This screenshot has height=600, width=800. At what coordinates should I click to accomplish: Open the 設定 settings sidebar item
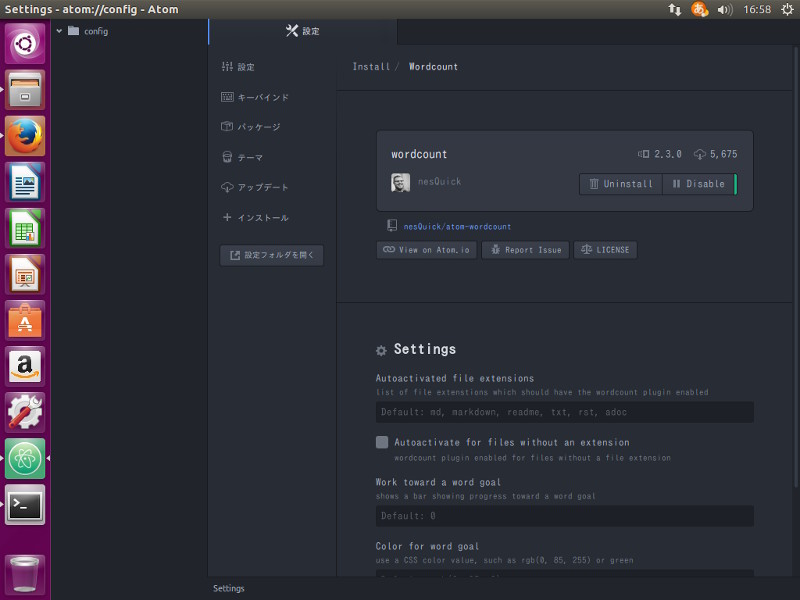point(238,67)
